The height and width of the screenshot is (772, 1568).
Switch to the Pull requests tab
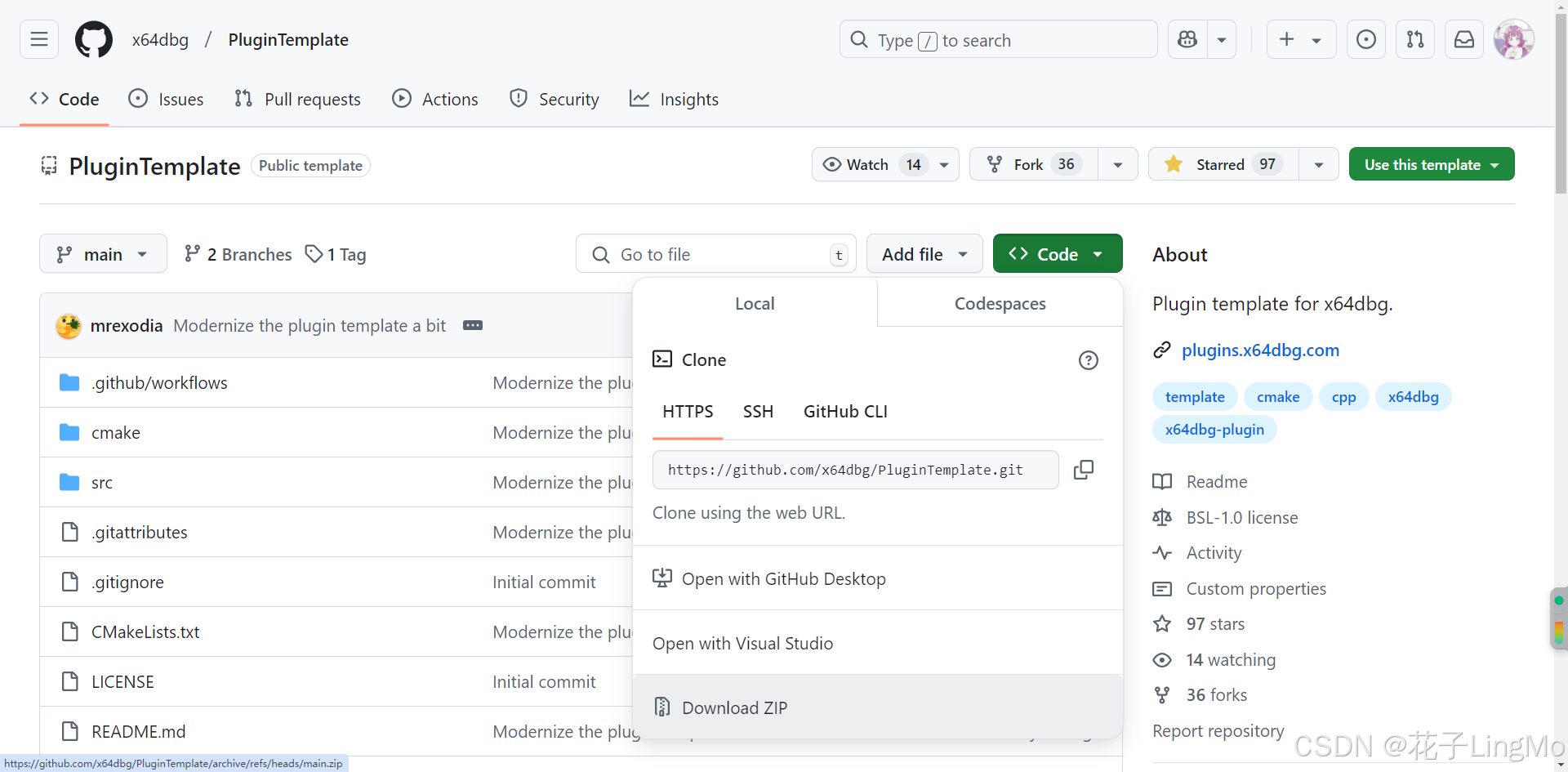[297, 100]
